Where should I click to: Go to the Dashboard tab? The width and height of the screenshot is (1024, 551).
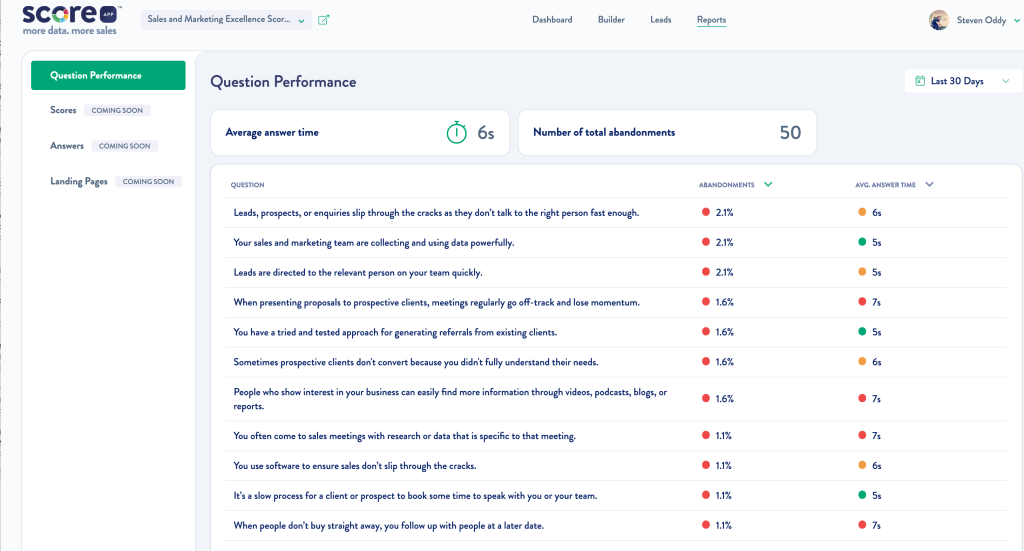point(552,20)
